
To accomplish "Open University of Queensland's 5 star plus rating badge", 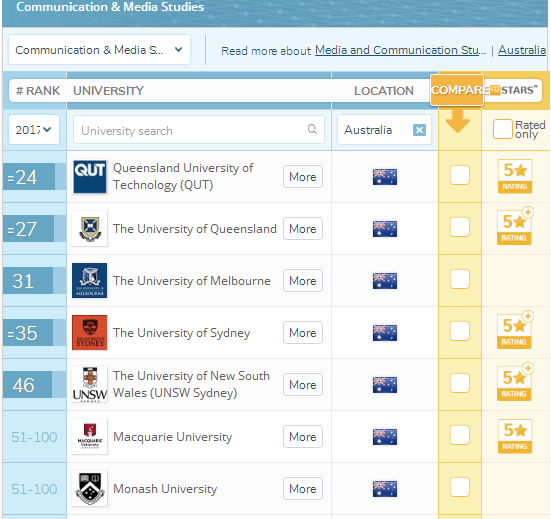I will pos(515,227).
